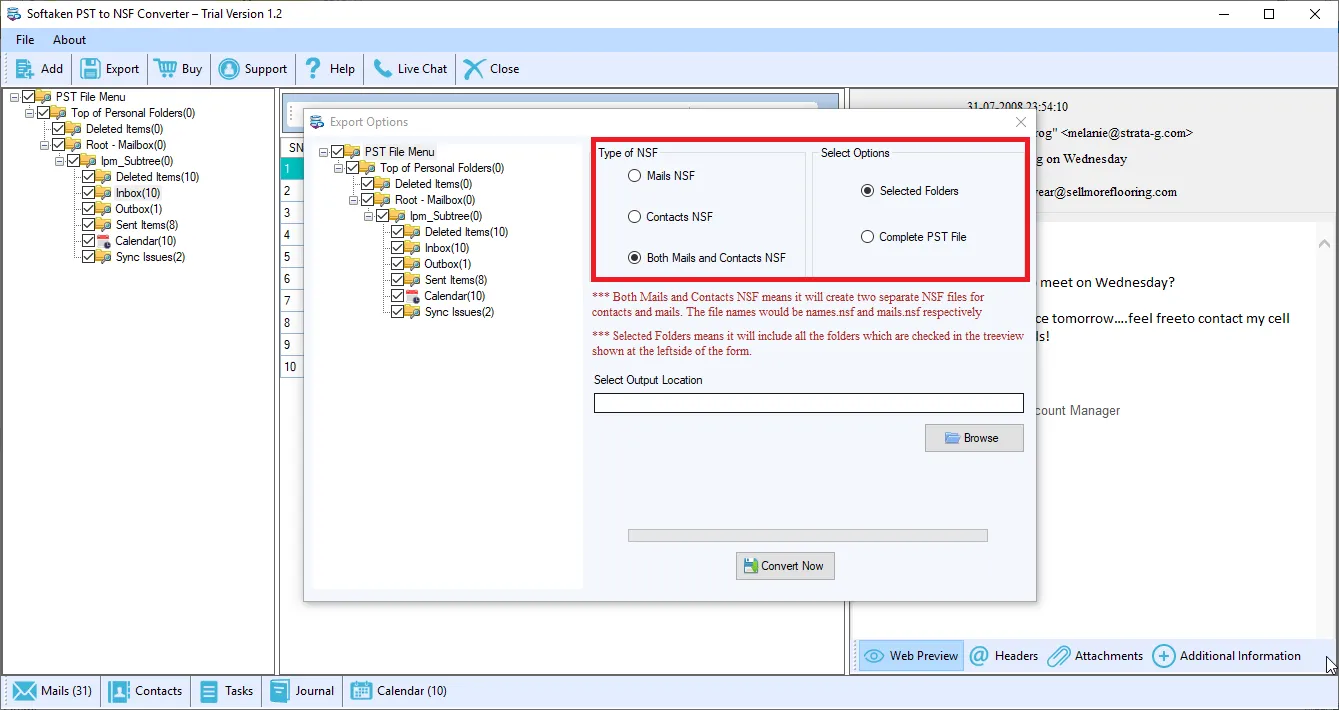Click the toolbar Close icon
This screenshot has width=1339, height=710.
click(473, 69)
